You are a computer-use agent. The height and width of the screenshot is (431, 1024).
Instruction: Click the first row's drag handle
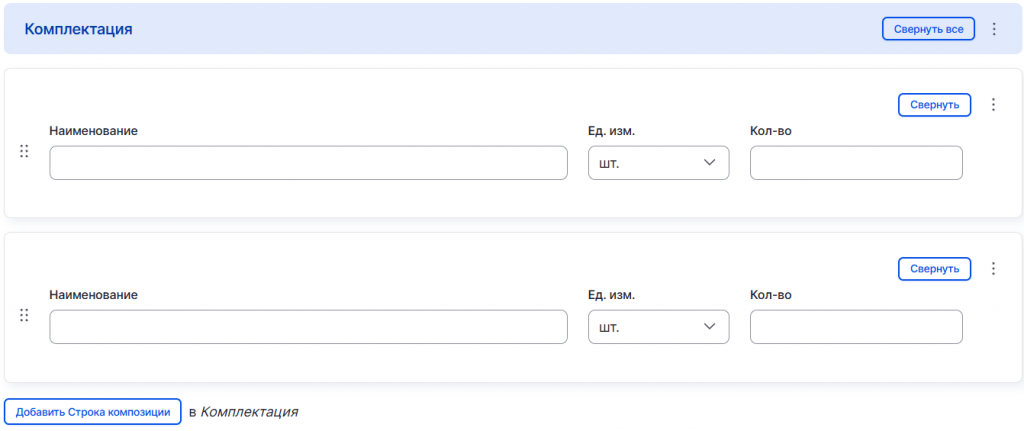click(x=24, y=151)
